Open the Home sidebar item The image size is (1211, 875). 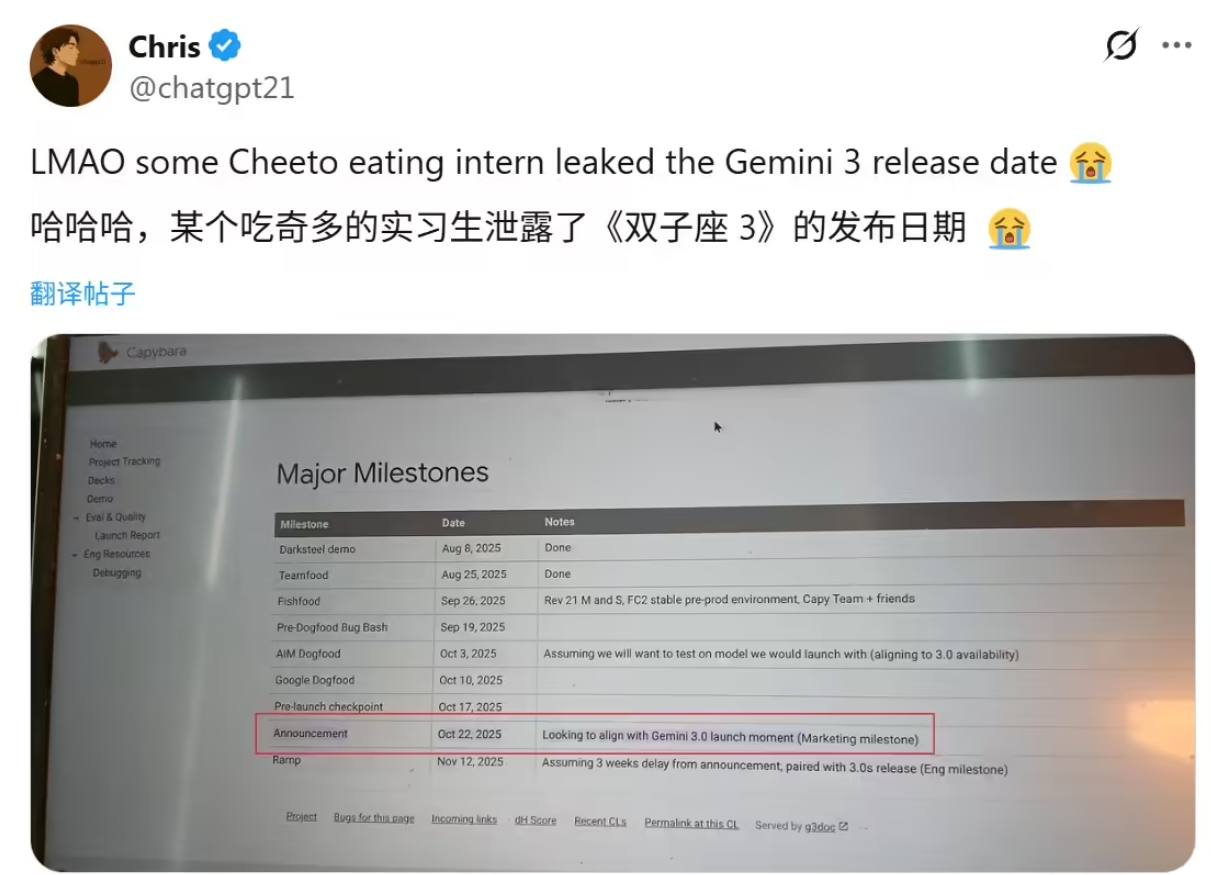pos(103,444)
